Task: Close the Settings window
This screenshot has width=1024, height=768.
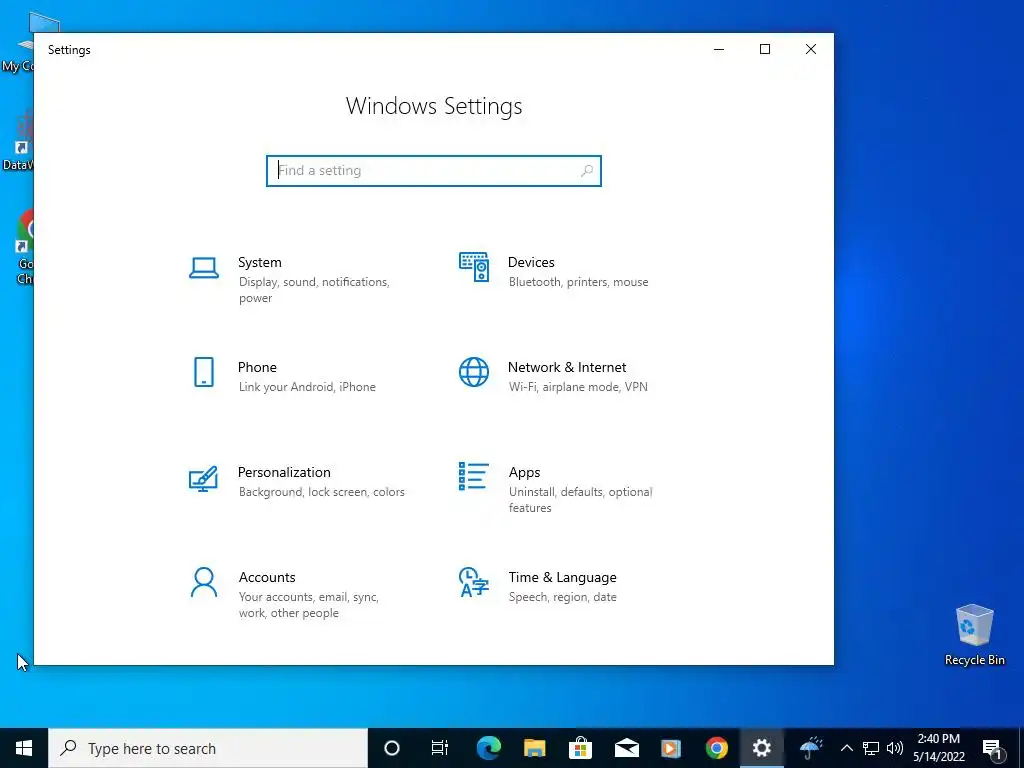Action: point(810,49)
